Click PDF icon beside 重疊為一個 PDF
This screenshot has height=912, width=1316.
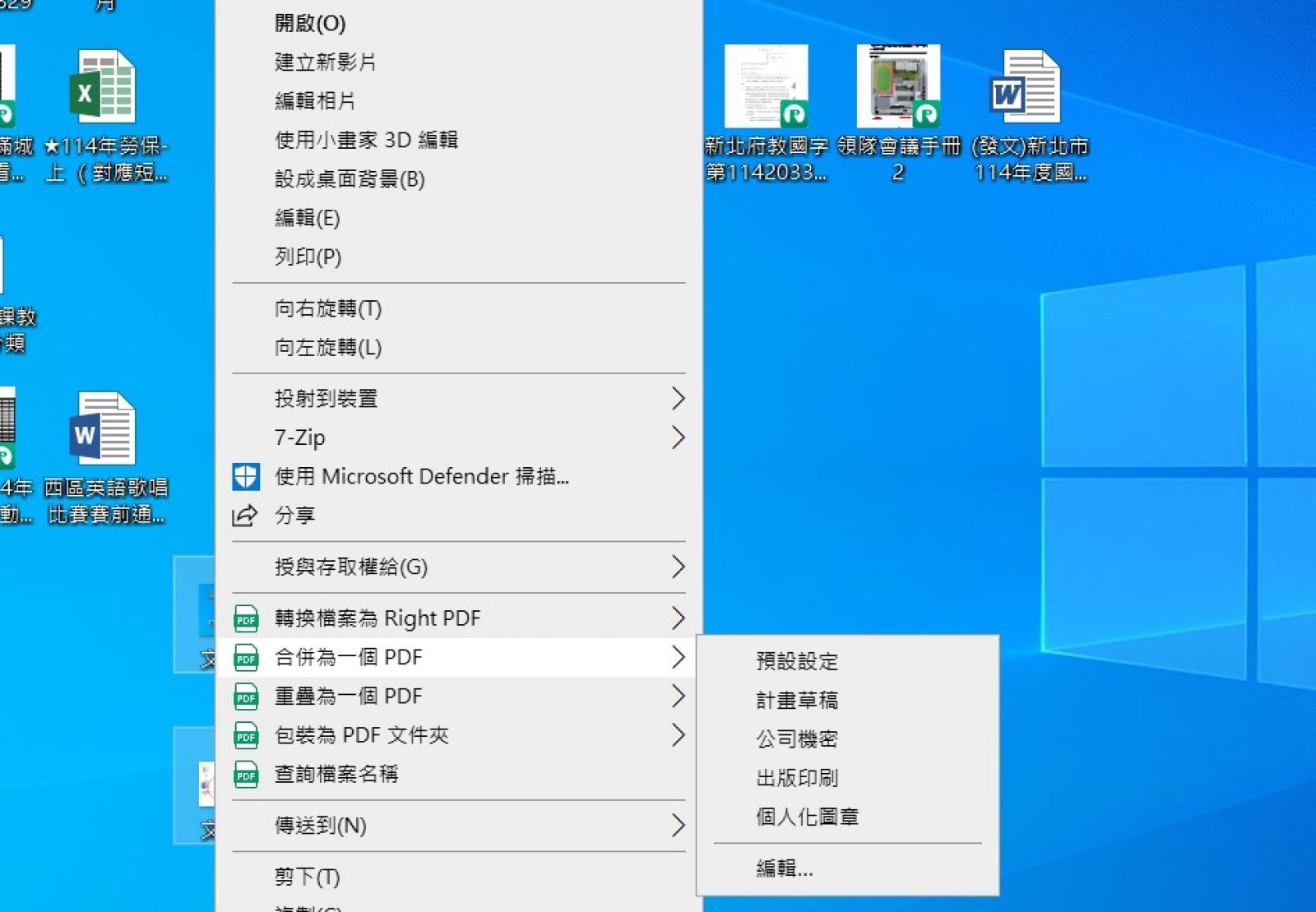[x=246, y=697]
